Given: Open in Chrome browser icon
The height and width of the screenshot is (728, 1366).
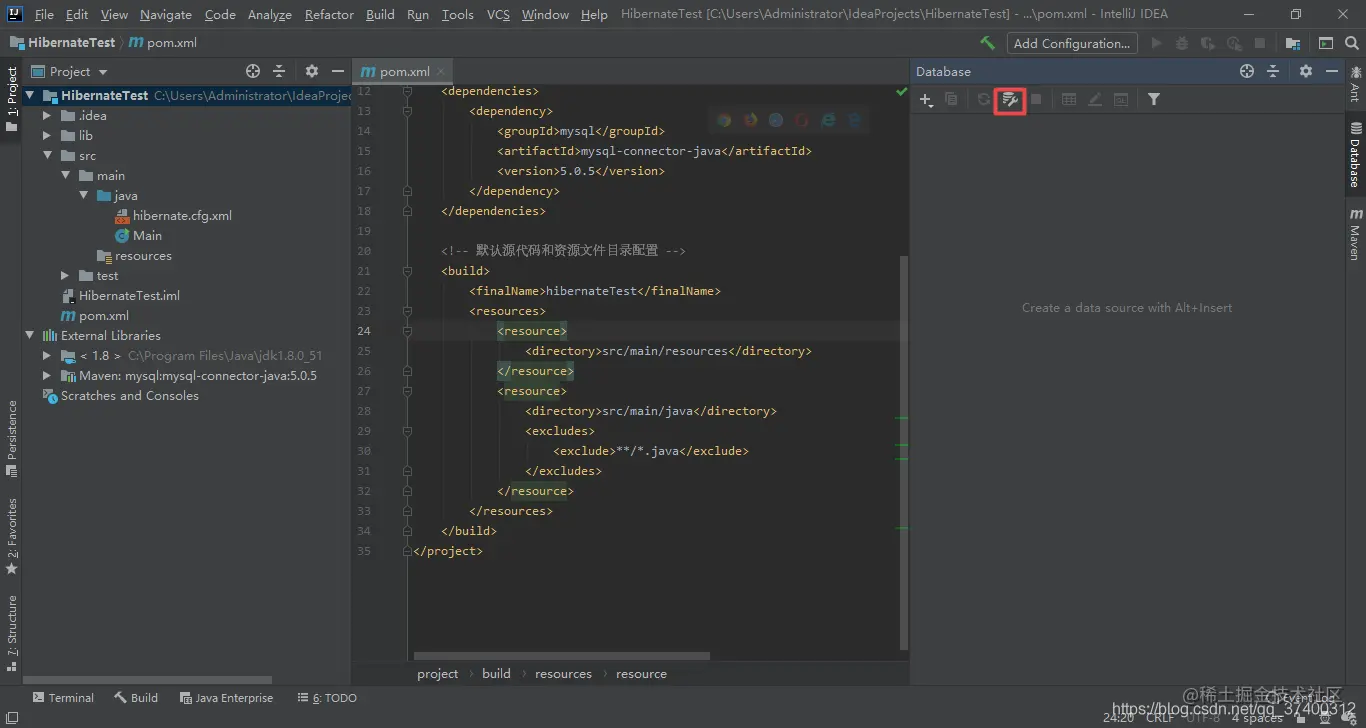Looking at the screenshot, I should click(x=724, y=120).
